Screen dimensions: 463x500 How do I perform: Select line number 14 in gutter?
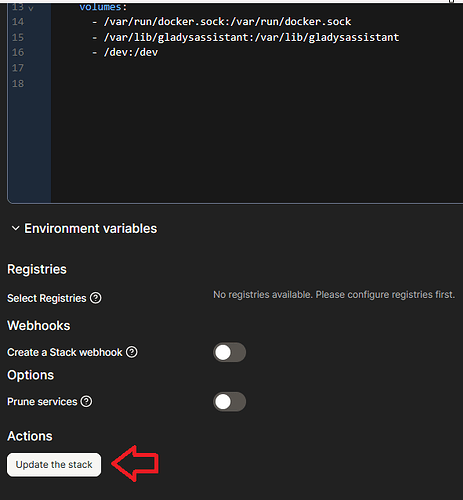(18, 22)
